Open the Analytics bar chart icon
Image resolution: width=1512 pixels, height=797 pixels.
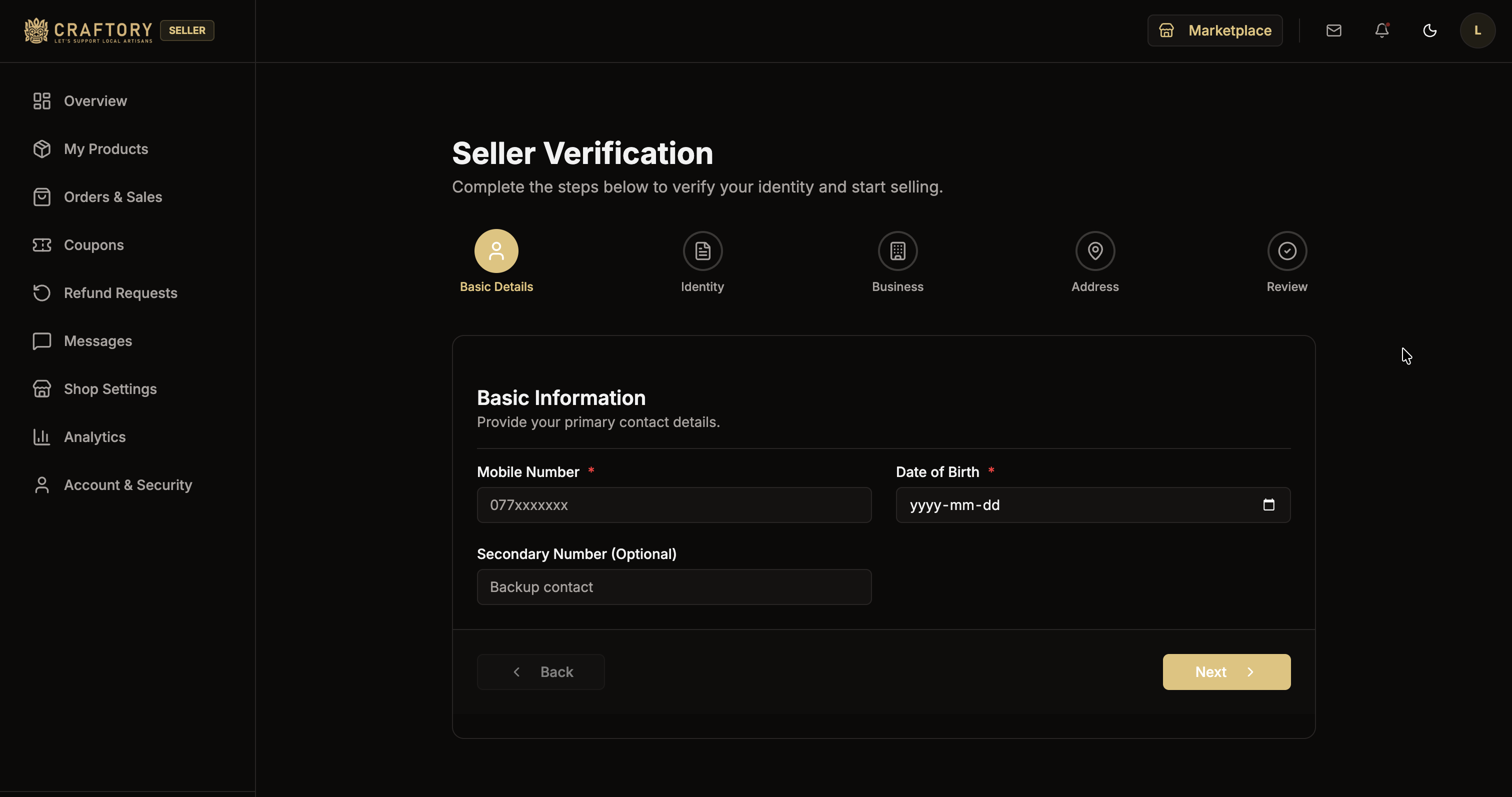[x=41, y=436]
